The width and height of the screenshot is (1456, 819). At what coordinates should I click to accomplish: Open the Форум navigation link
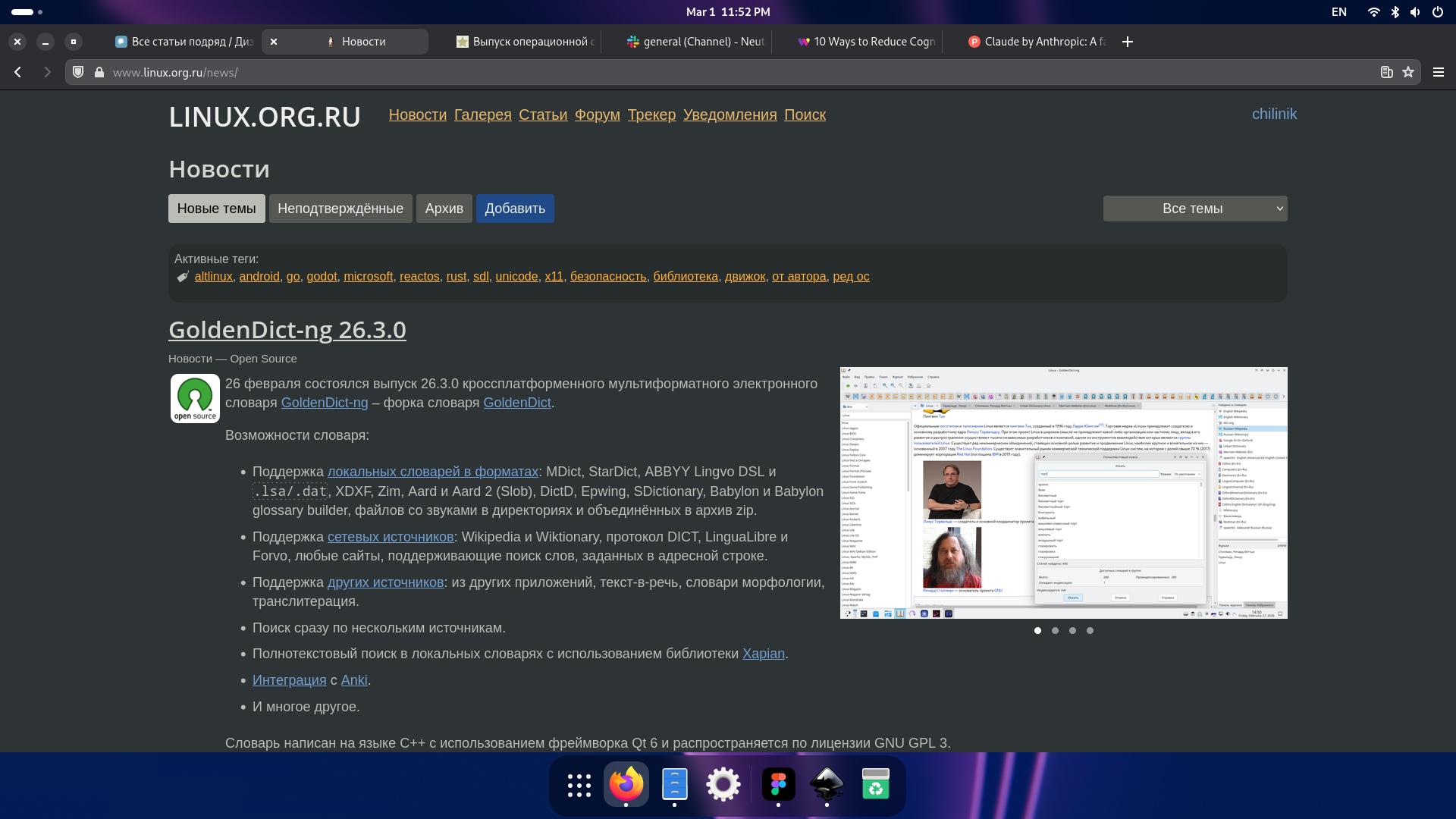pyautogui.click(x=597, y=115)
